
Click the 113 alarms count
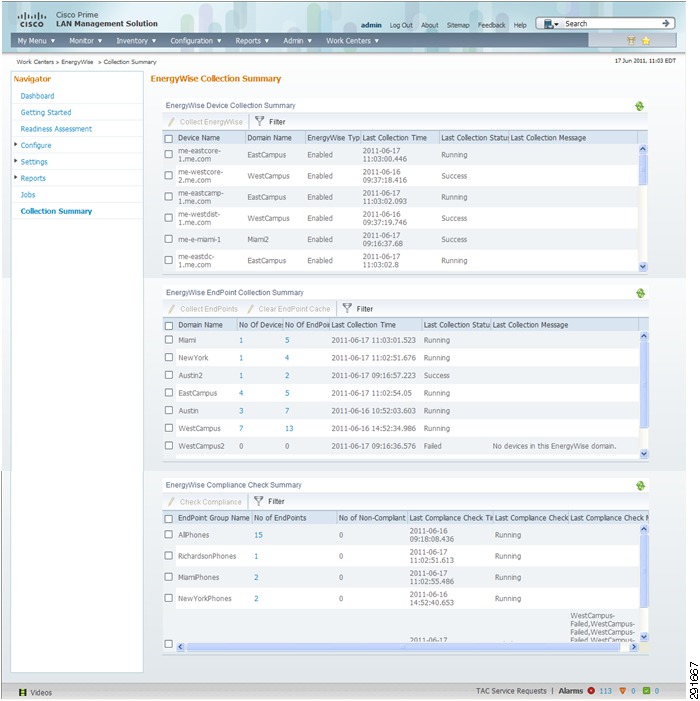coord(605,691)
